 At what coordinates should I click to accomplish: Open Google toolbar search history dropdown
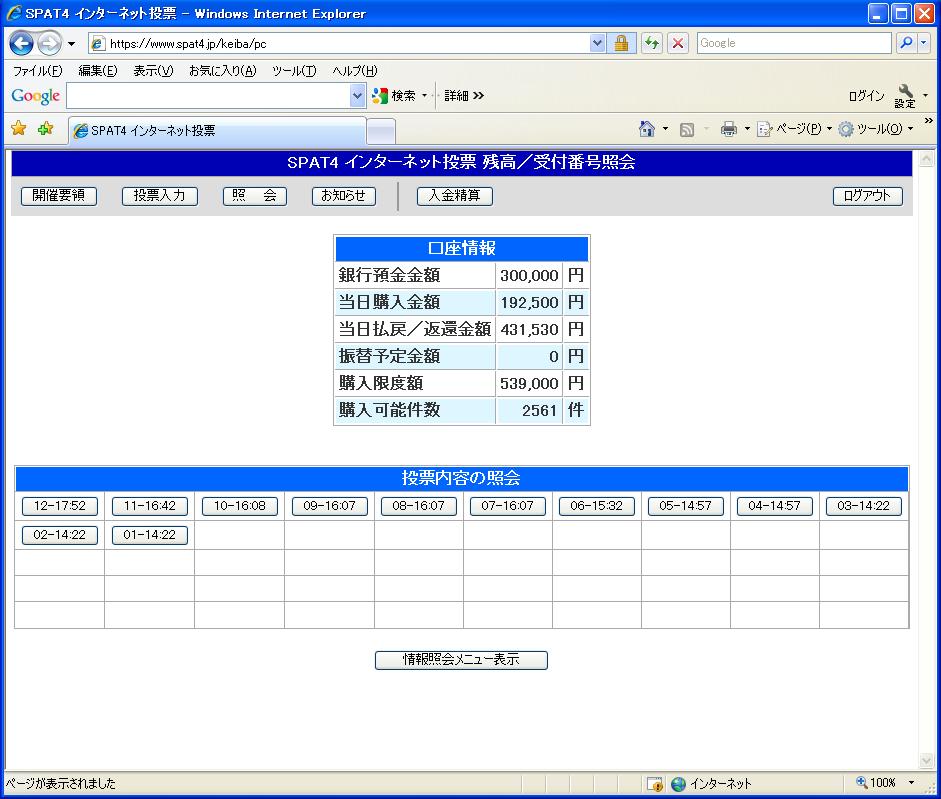coord(358,96)
